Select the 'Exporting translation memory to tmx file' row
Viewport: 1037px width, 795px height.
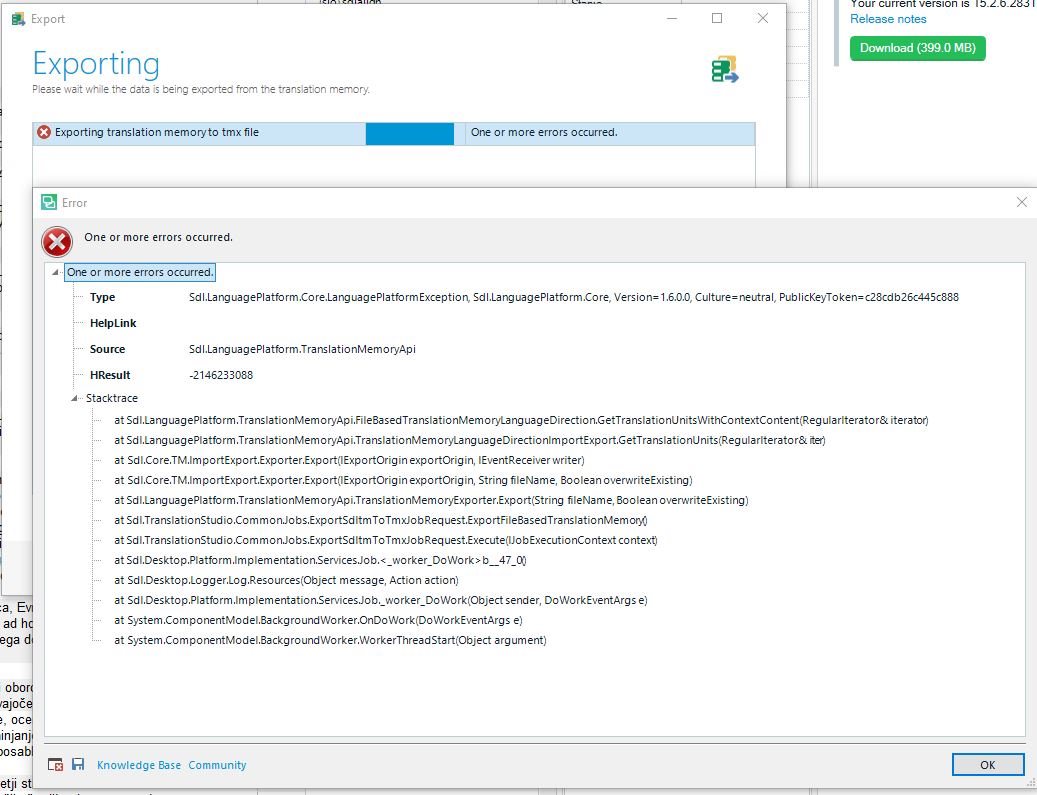(394, 133)
